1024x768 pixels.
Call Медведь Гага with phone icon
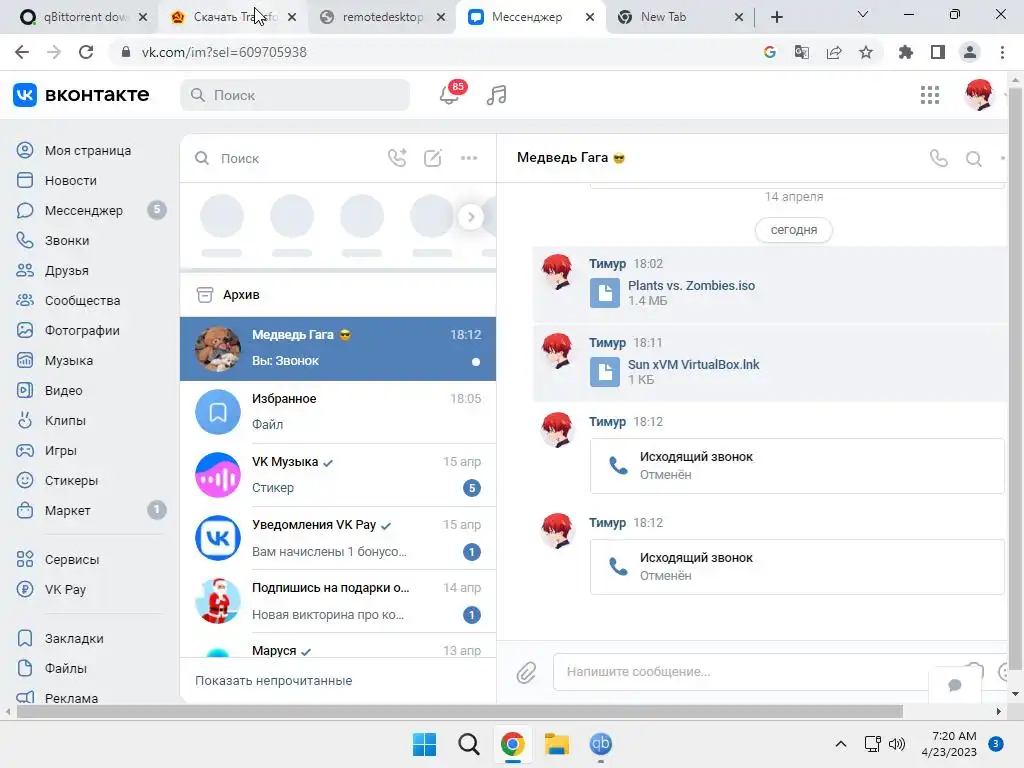[x=938, y=158]
